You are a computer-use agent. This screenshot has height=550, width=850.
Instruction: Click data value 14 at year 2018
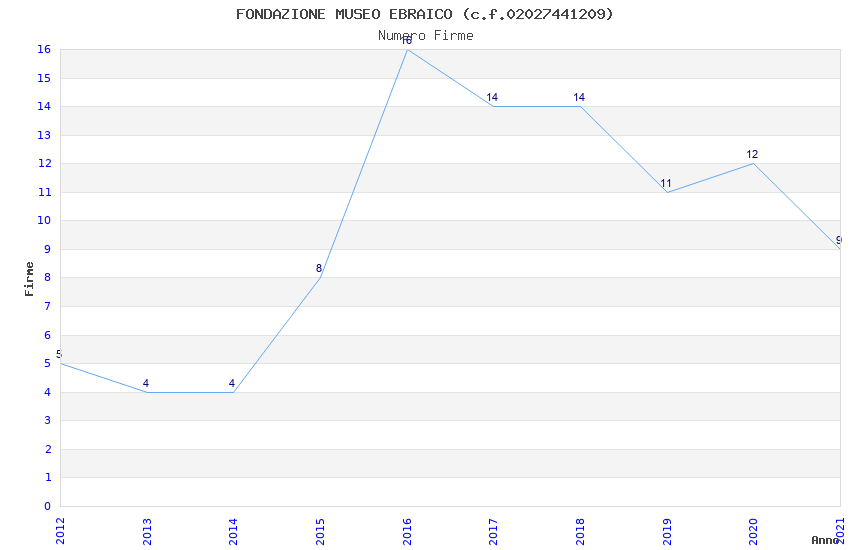[x=579, y=98]
